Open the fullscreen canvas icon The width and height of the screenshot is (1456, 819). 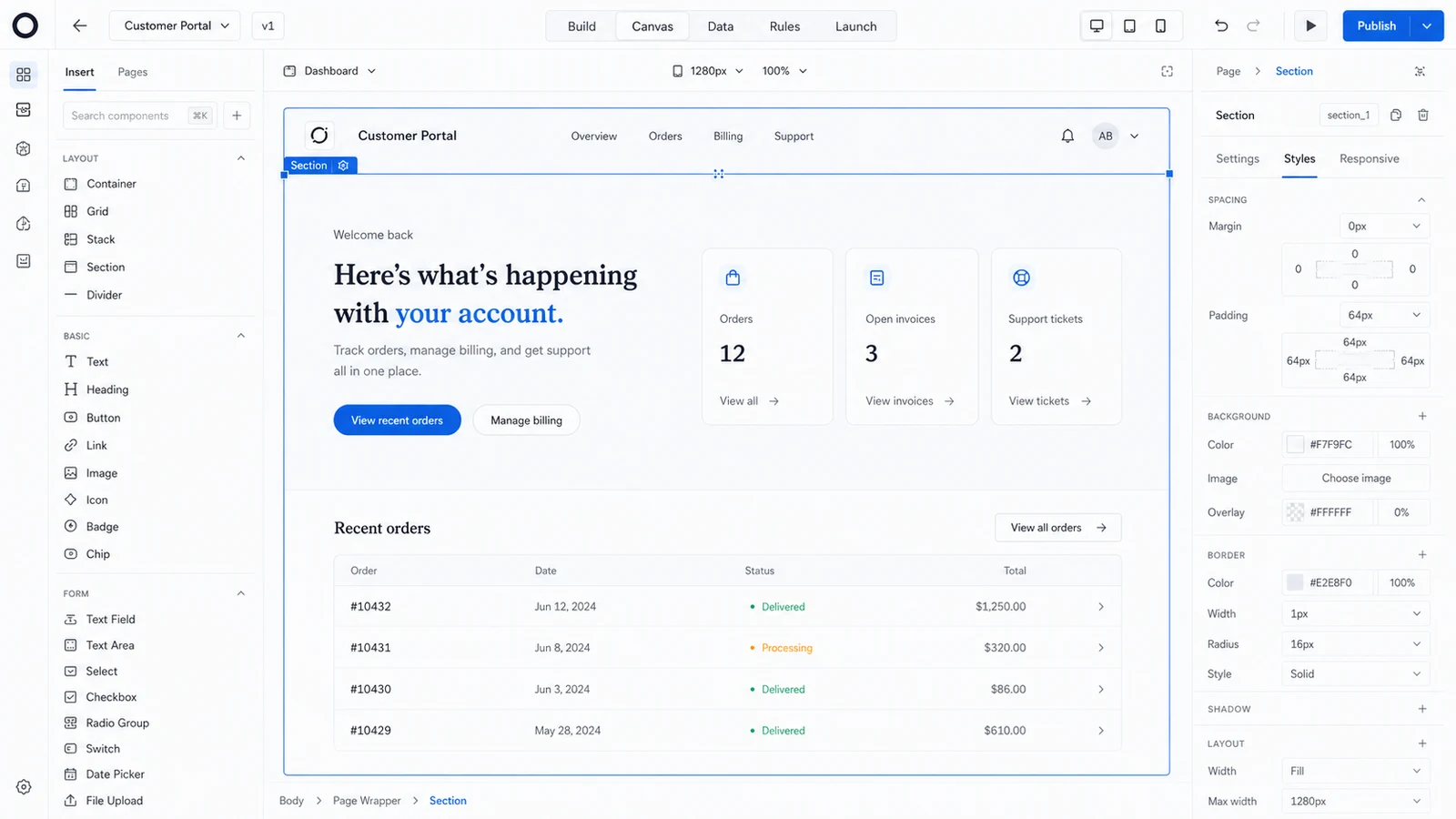click(x=1168, y=71)
